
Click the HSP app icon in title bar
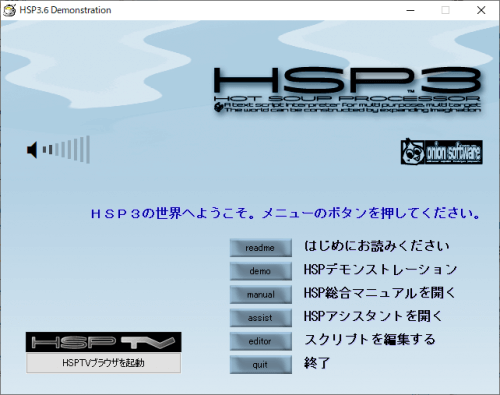click(9, 10)
